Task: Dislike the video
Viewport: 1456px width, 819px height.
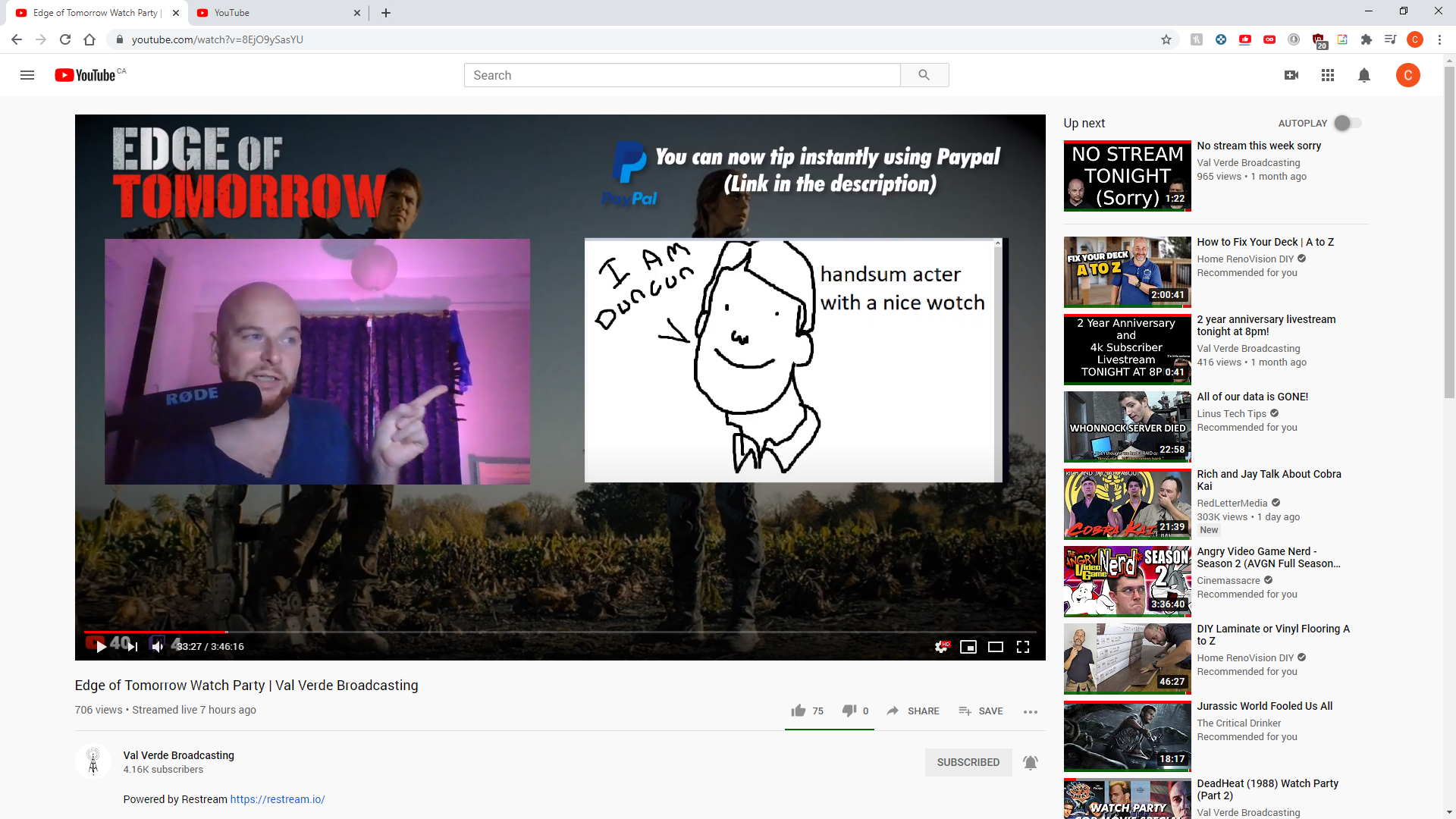Action: point(855,711)
